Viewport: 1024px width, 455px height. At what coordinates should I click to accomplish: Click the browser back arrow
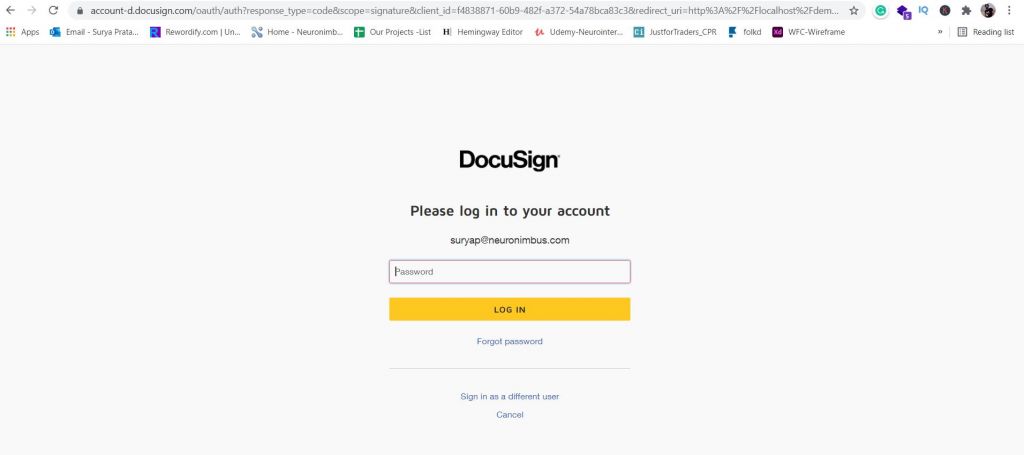(10, 10)
